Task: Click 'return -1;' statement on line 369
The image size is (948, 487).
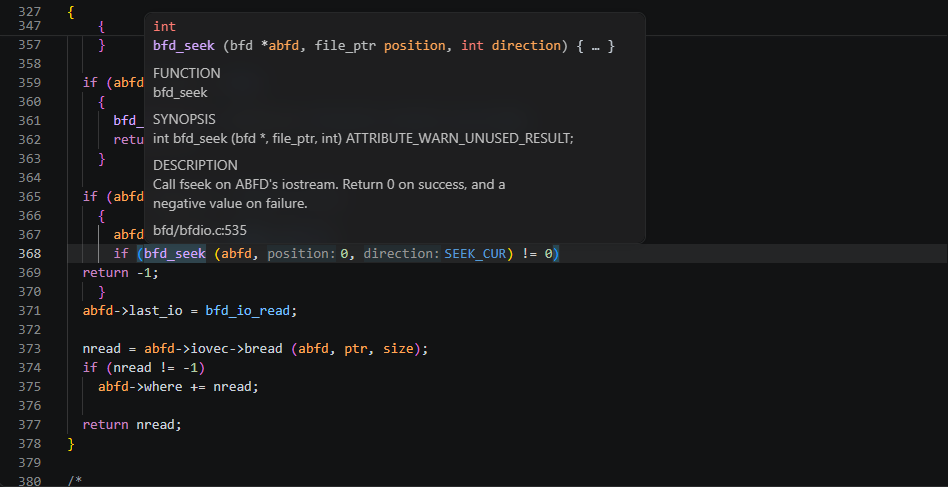Action: point(120,273)
